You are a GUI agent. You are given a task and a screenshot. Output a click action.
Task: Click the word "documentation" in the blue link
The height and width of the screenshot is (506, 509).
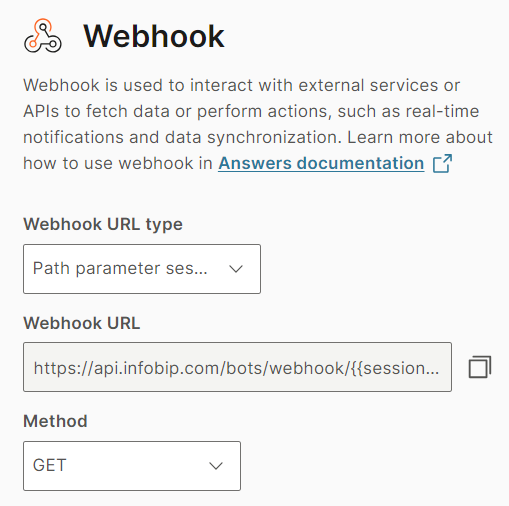pos(360,163)
